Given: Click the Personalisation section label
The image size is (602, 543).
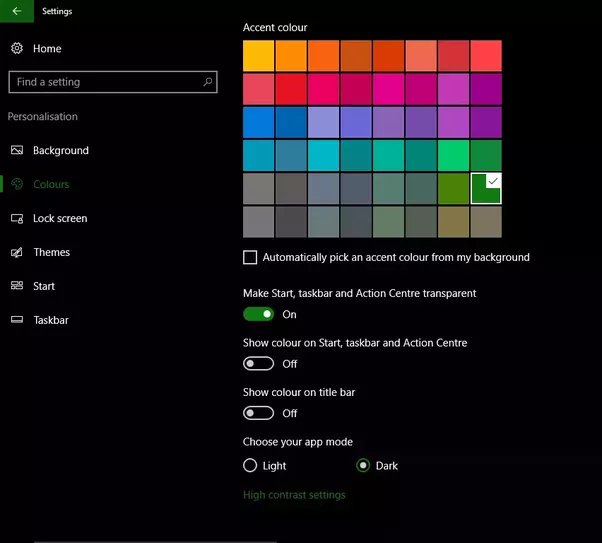Looking at the screenshot, I should click(43, 116).
